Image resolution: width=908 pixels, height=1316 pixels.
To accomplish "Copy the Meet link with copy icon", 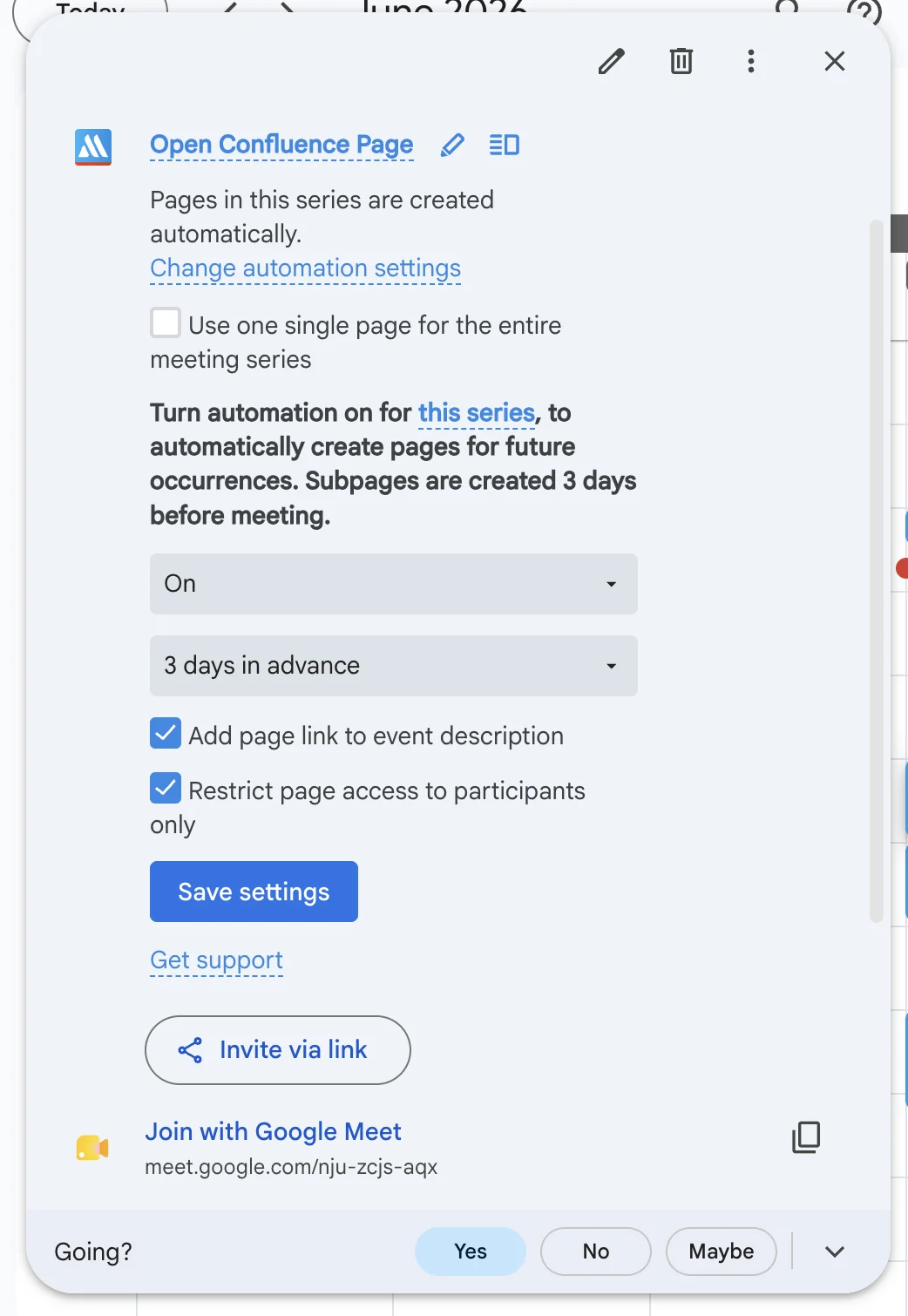I will coord(806,1137).
